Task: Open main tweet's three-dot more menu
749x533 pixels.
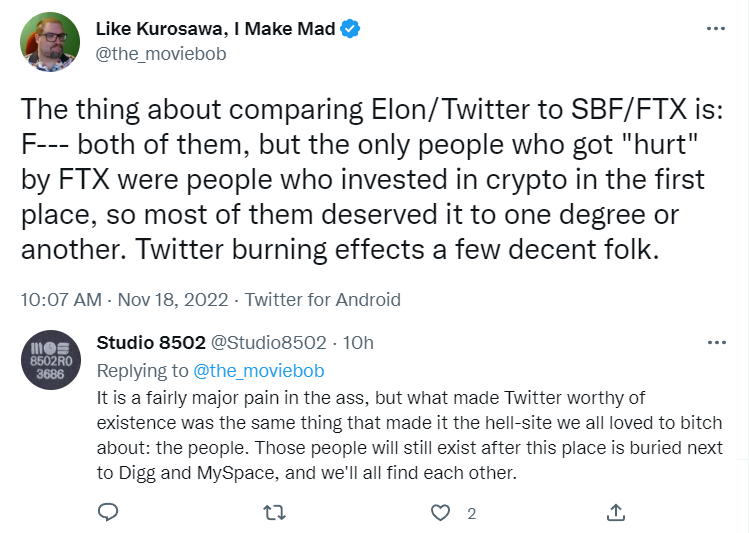Action: tap(716, 30)
